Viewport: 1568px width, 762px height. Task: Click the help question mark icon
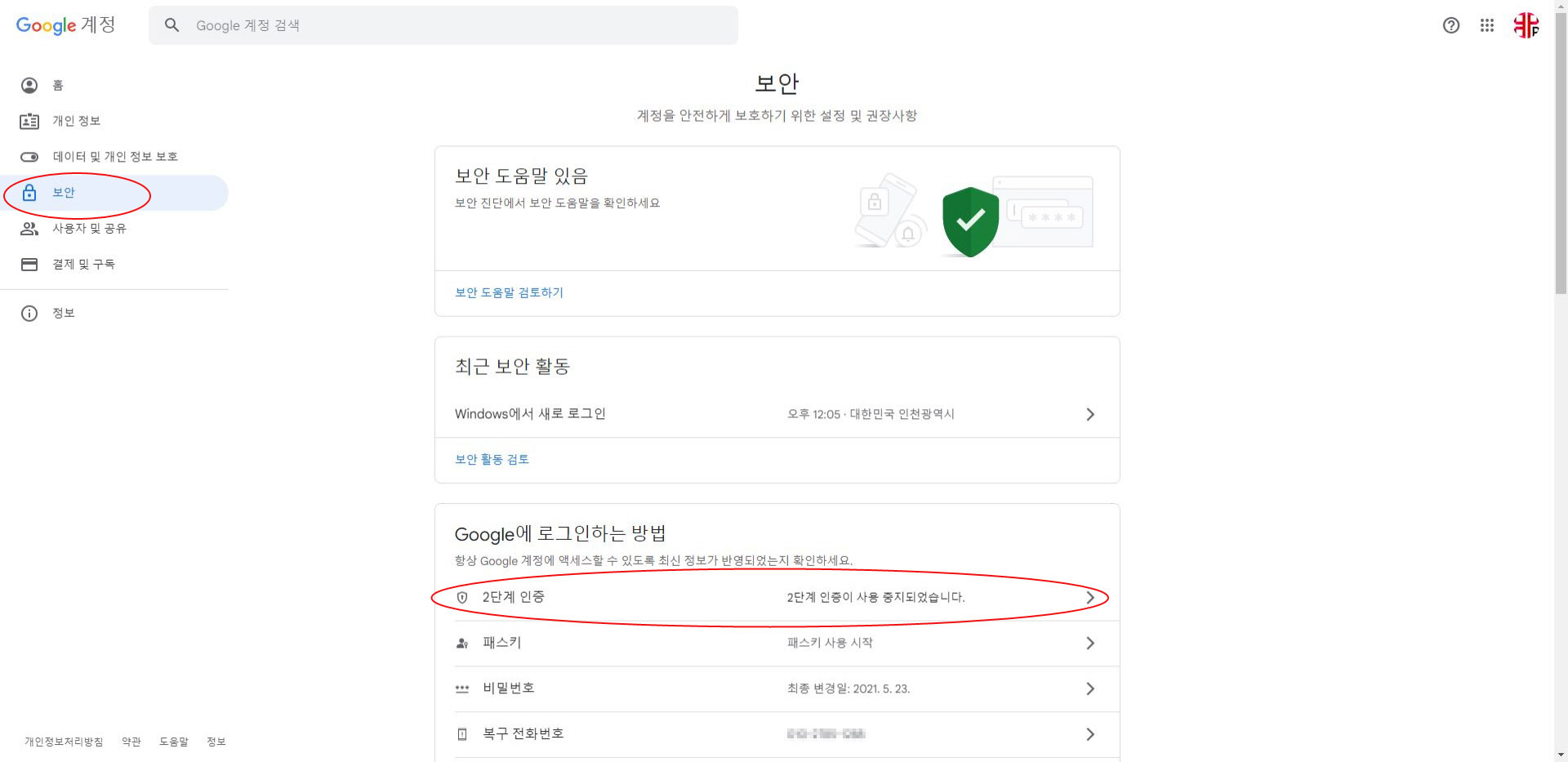coord(1450,25)
